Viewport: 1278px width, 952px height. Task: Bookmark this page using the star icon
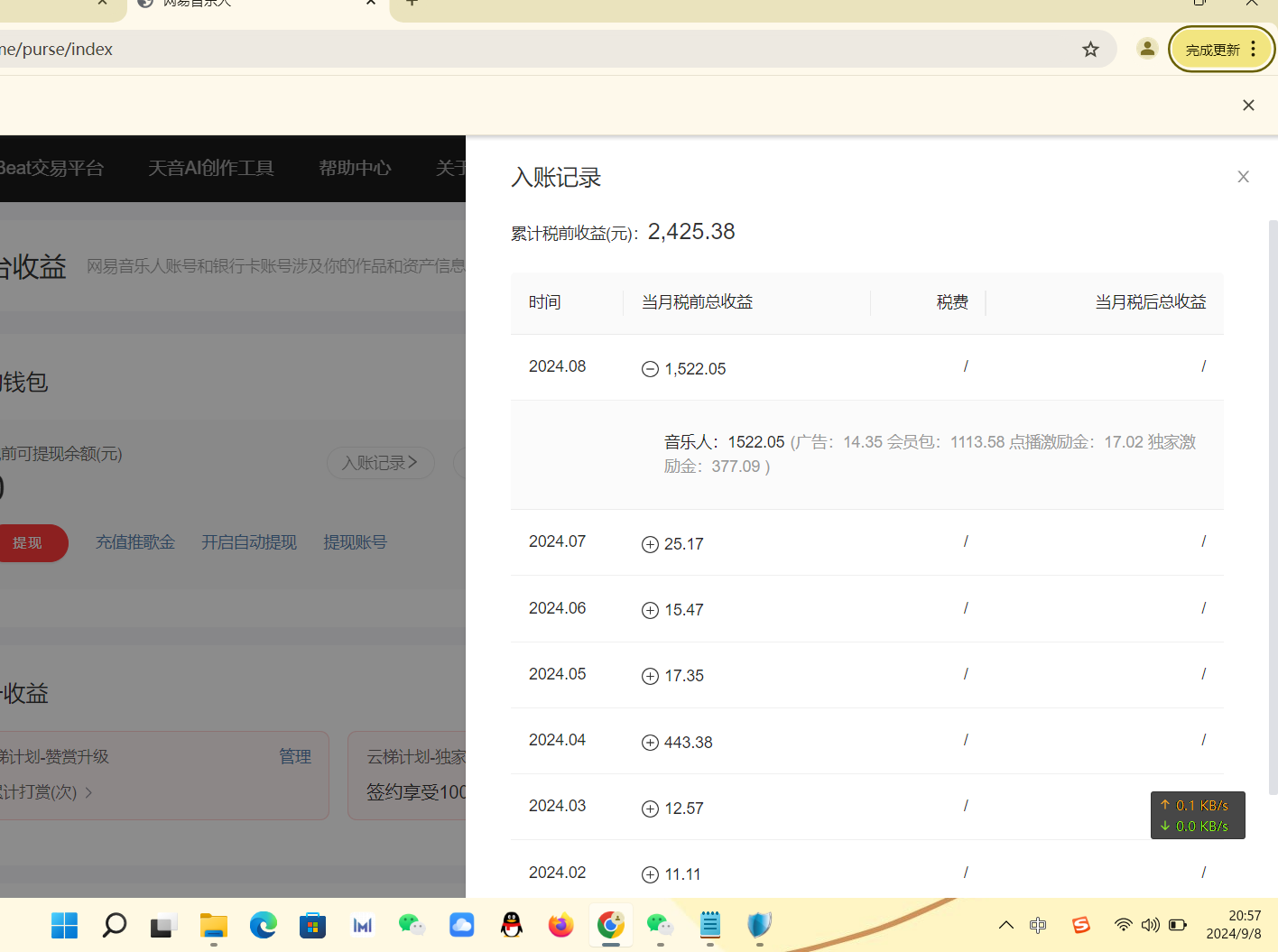point(1090,50)
